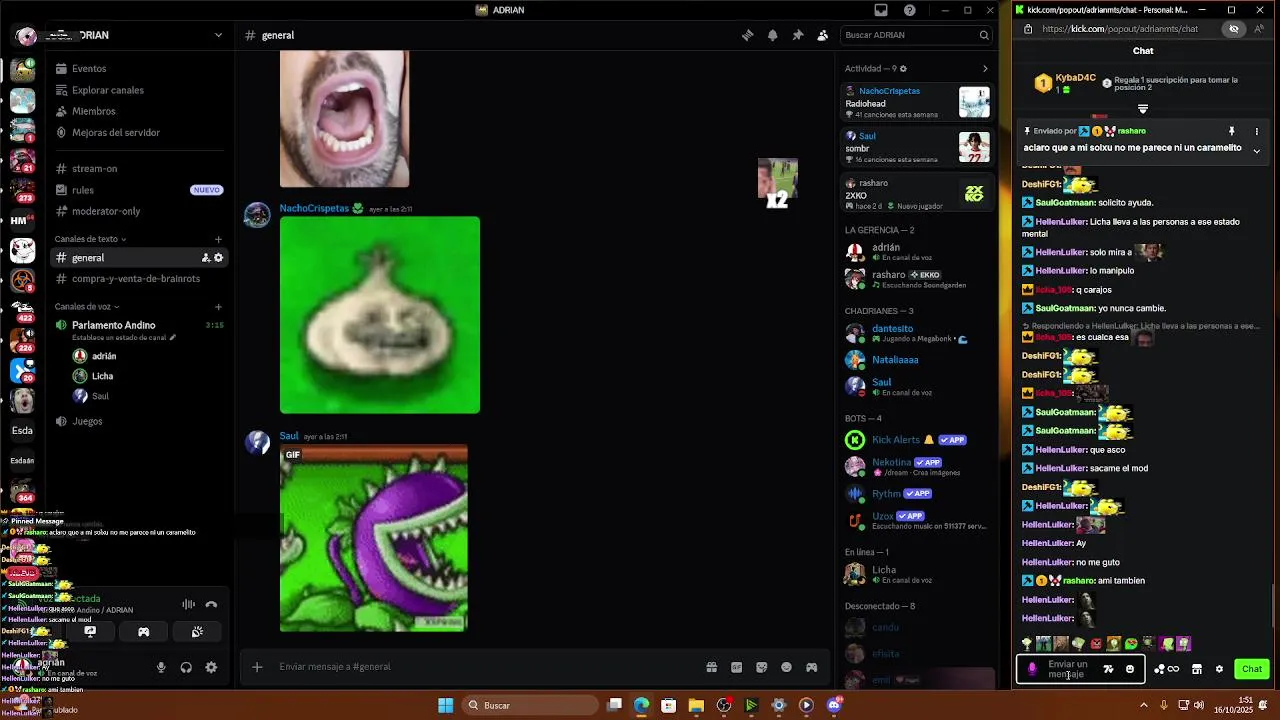Open the Threads icon in the channel header
Image resolution: width=1280 pixels, height=720 pixels.
point(747,35)
